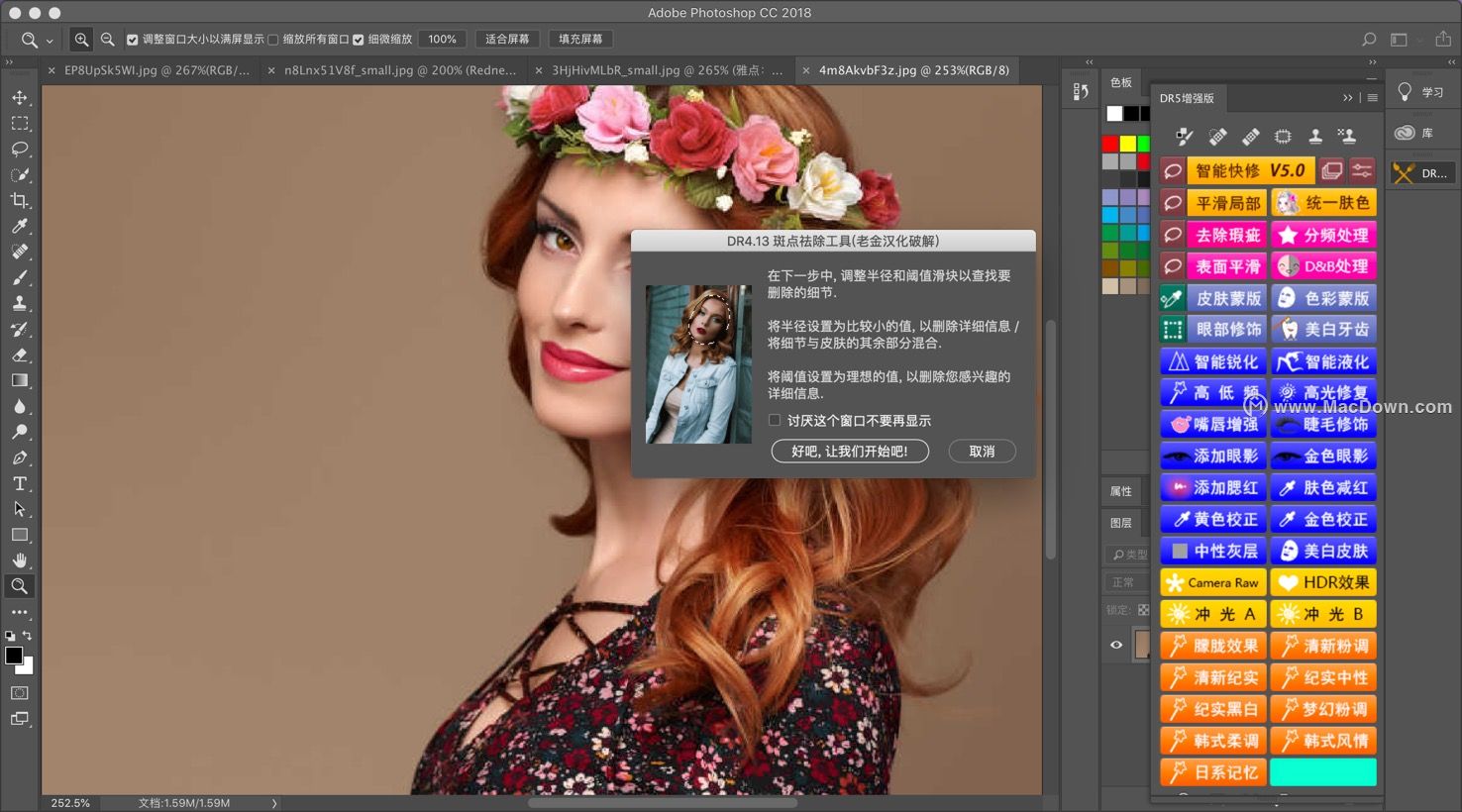Select the Path Selection tool

[x=19, y=509]
